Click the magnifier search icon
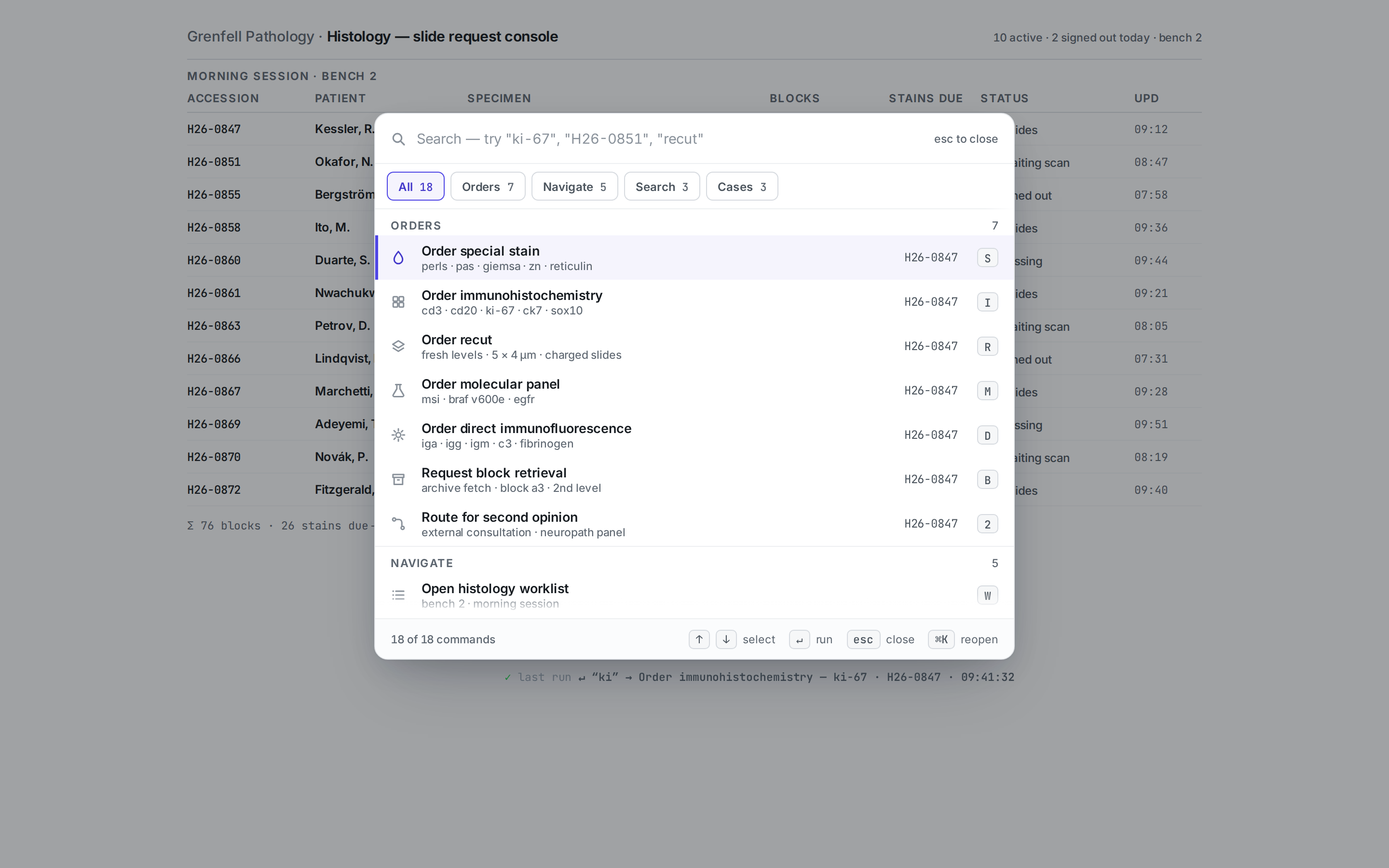The image size is (1389, 868). click(398, 139)
